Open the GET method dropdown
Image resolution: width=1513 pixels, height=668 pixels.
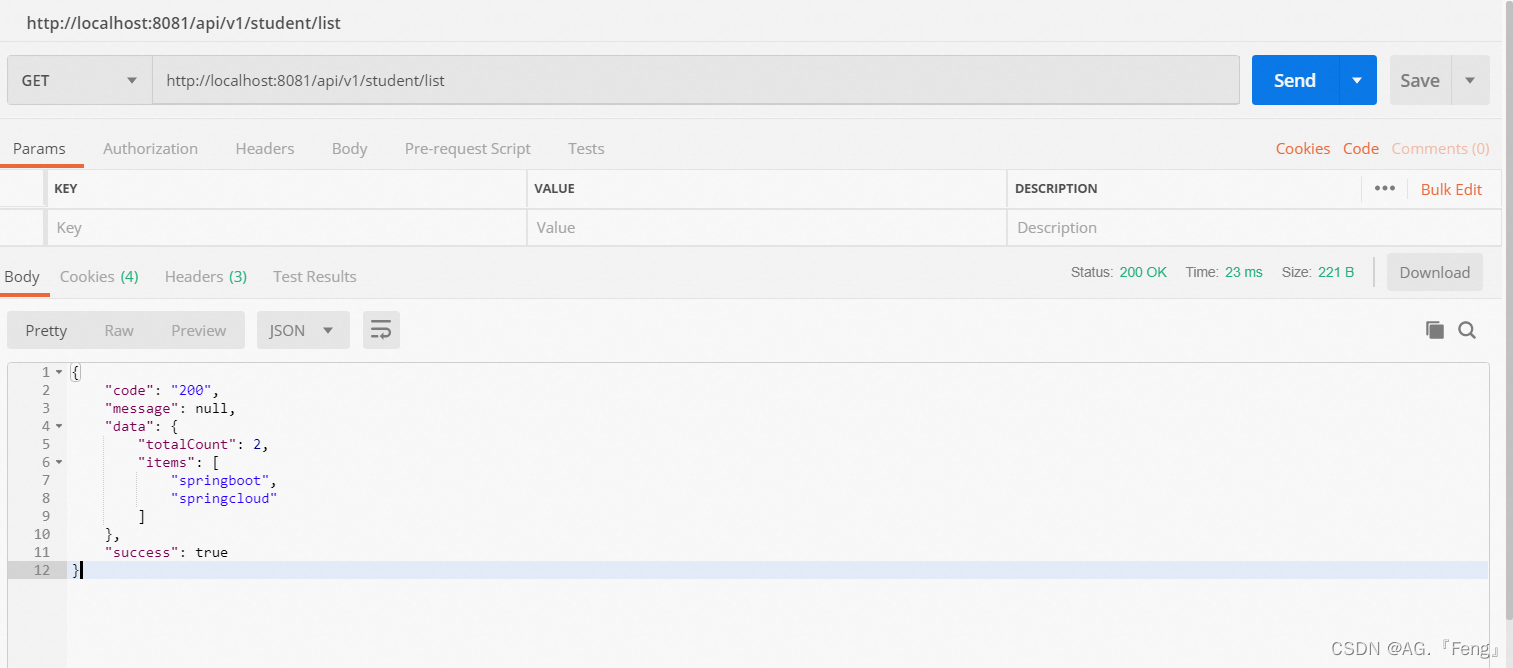79,81
